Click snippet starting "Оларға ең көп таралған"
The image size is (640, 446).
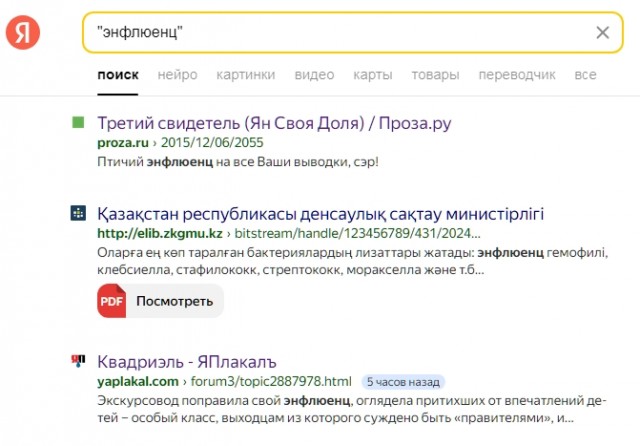tap(353, 261)
